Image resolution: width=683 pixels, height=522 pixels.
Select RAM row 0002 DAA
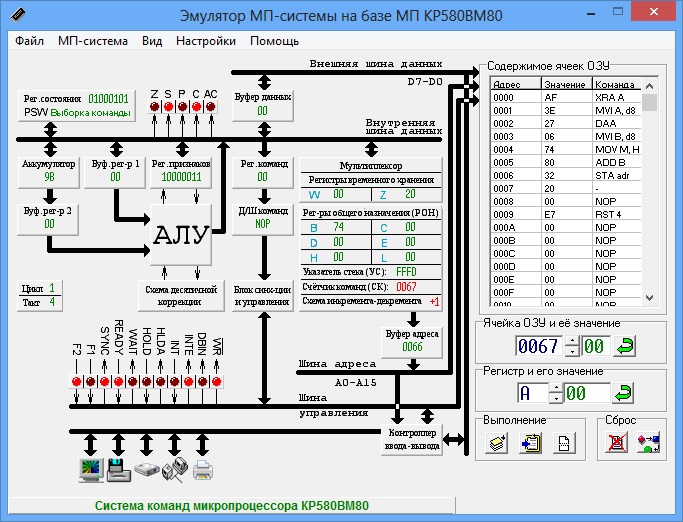[566, 123]
